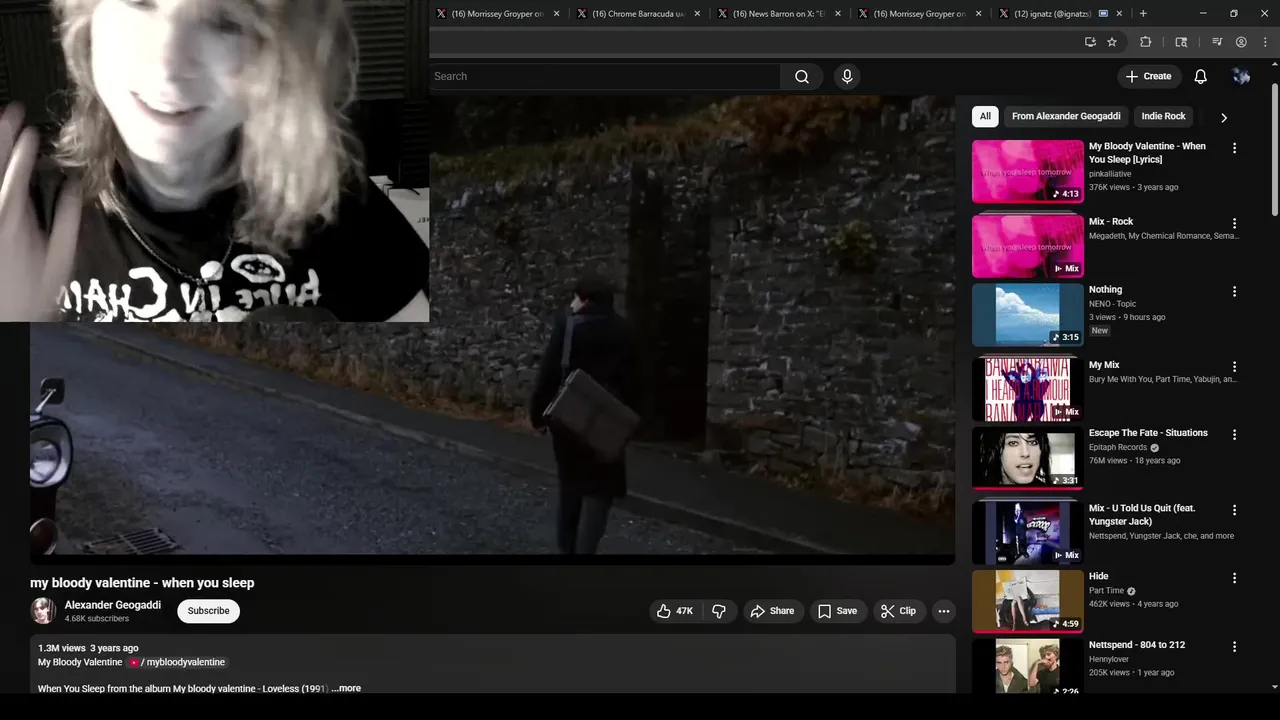Select the Indie Rock filter chip
The width and height of the screenshot is (1280, 720).
click(1163, 116)
